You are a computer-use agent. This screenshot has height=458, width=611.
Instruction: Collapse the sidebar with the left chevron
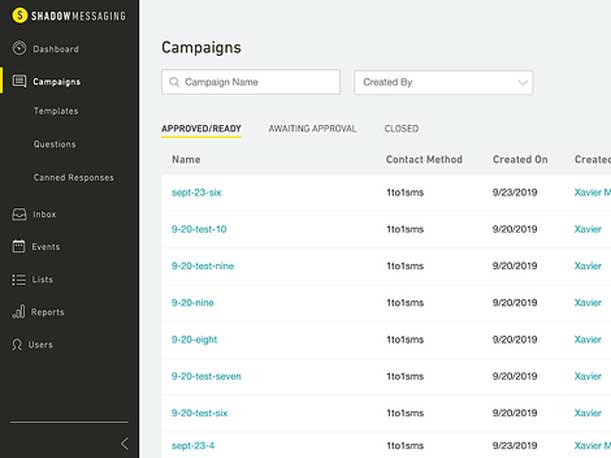[124, 443]
